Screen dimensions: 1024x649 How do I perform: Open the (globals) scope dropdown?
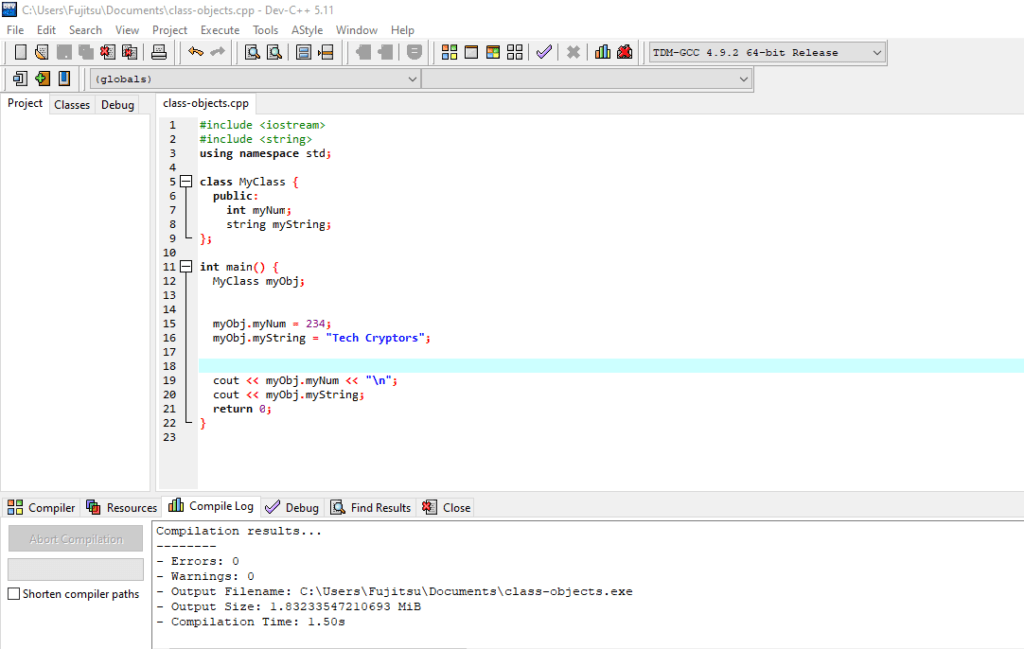click(x=255, y=79)
